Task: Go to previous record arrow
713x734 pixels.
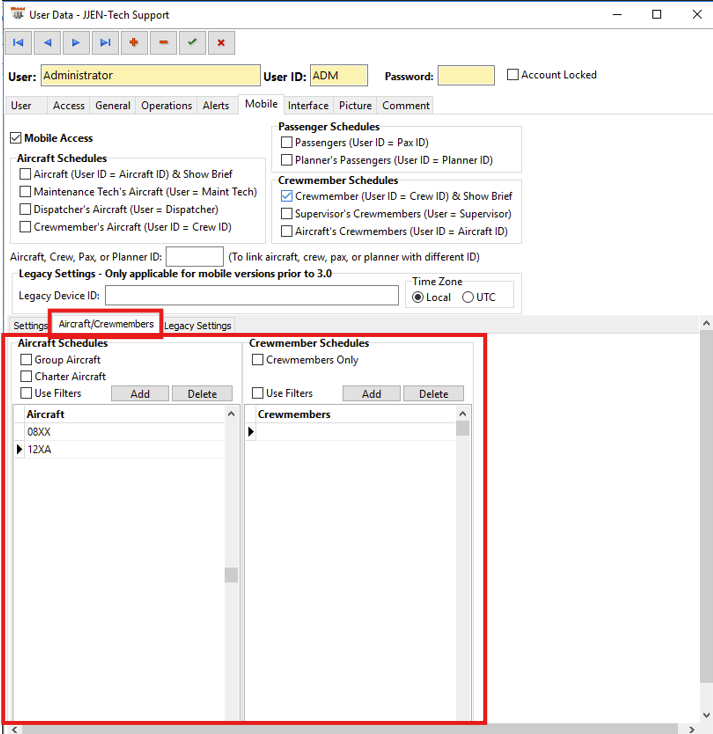Action: pos(47,43)
